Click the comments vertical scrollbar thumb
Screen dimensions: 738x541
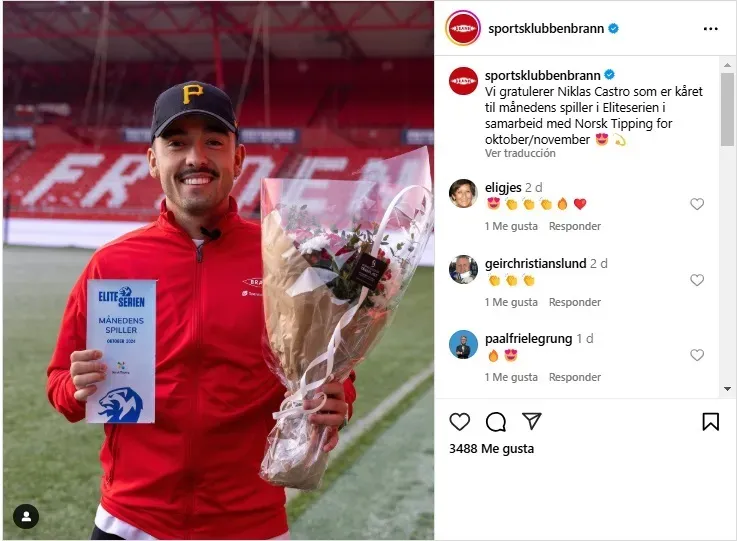tap(727, 109)
